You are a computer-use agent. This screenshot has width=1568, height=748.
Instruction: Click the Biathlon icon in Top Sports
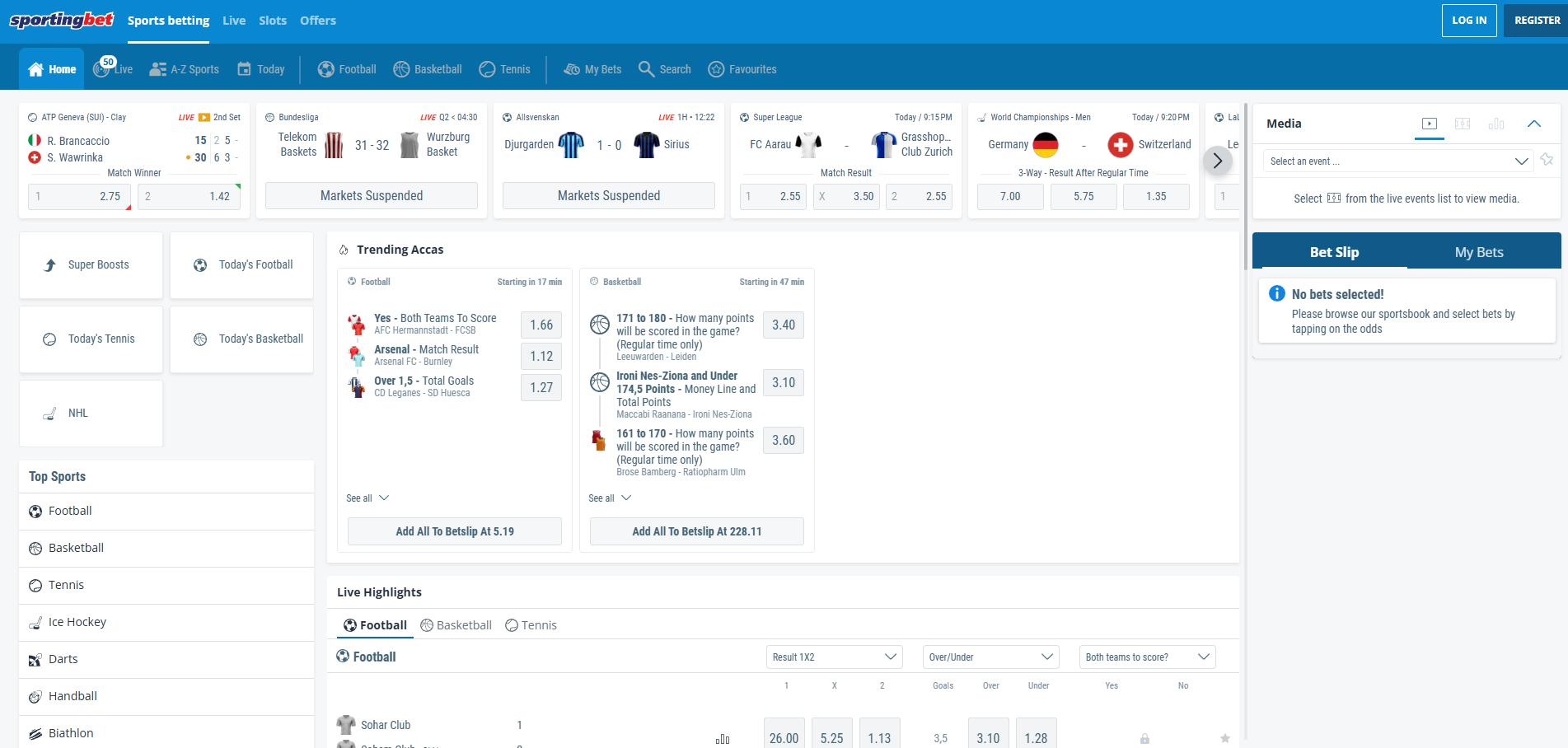(35, 734)
